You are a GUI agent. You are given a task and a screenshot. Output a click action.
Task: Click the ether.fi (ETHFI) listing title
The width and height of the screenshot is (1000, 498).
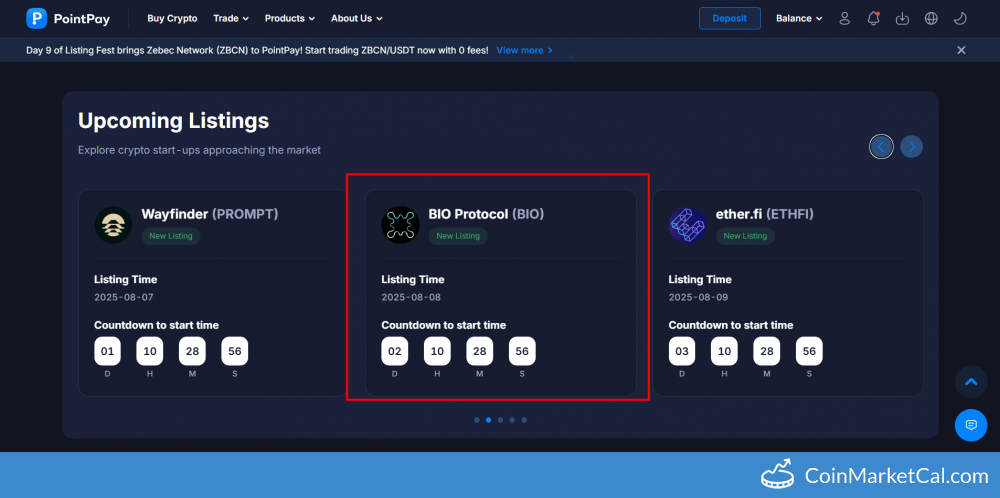click(764, 214)
